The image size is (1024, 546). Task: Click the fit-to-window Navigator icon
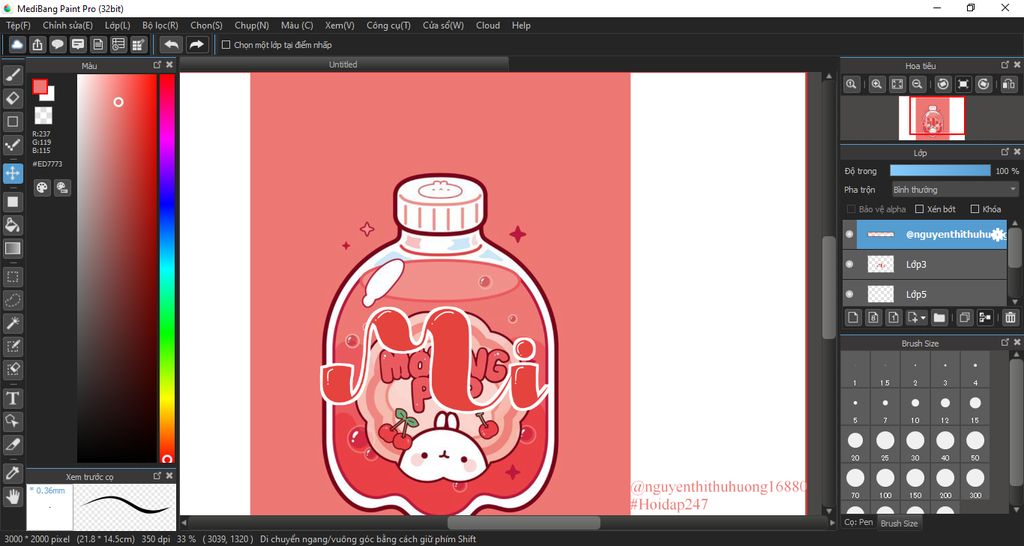tap(897, 84)
